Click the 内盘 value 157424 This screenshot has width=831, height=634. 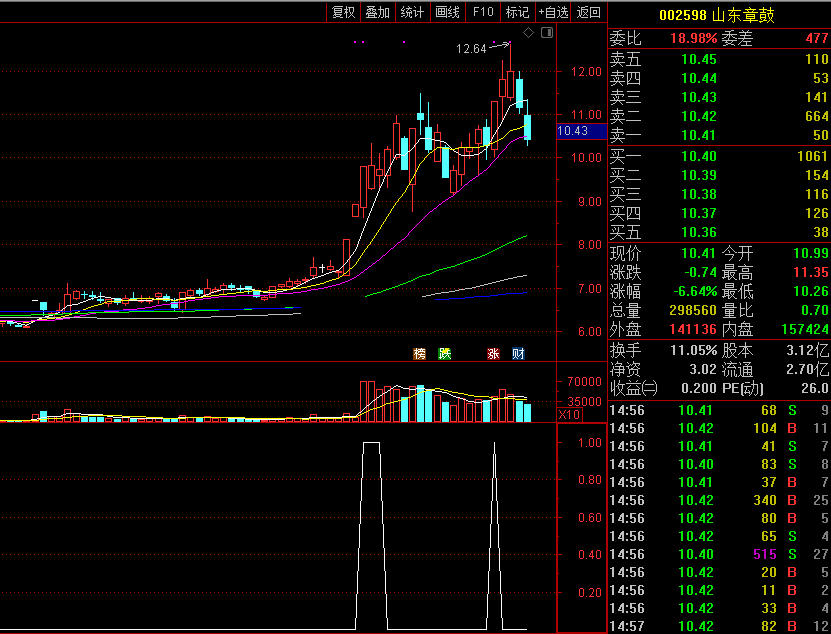coord(805,330)
